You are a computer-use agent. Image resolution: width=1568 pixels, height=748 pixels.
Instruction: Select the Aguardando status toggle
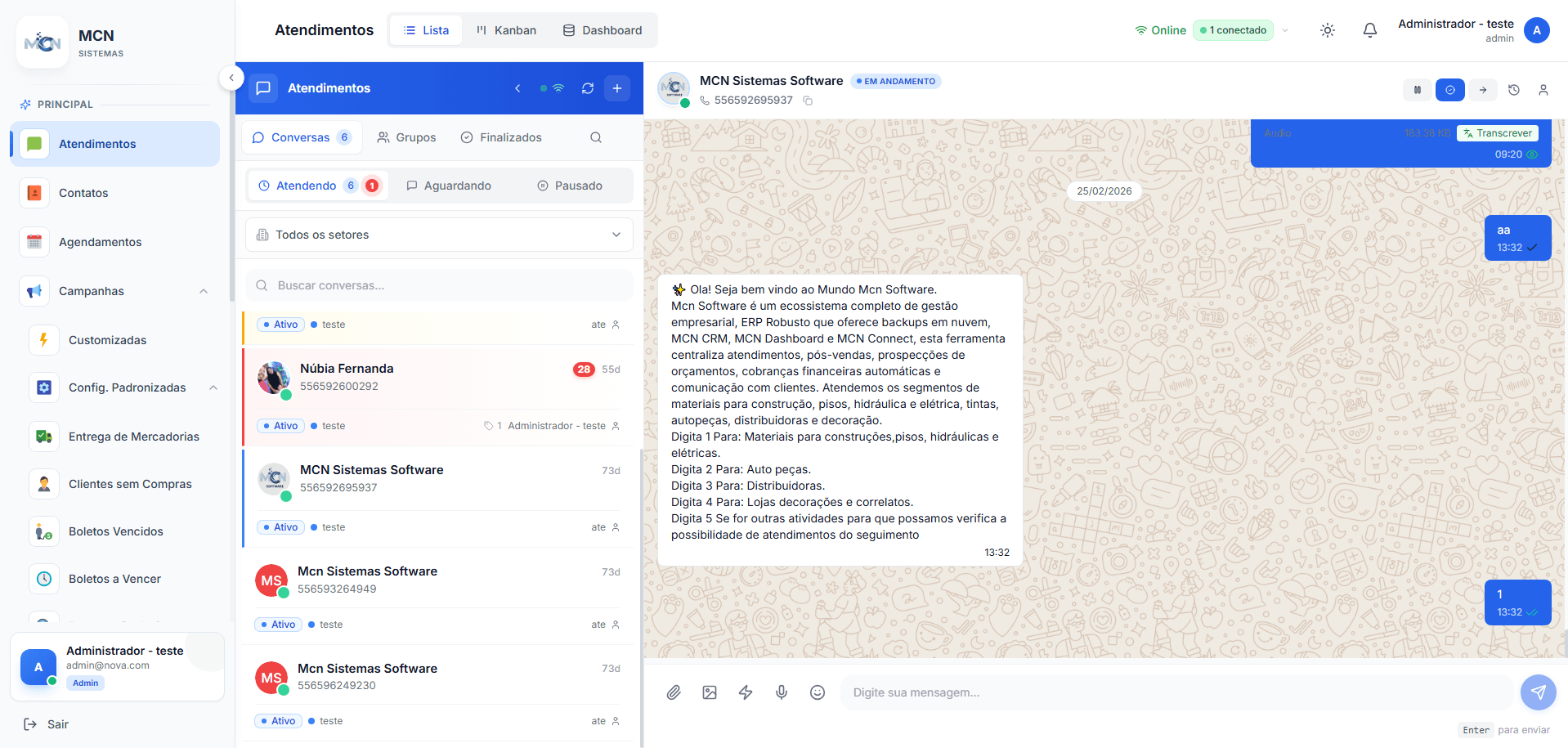pos(449,186)
